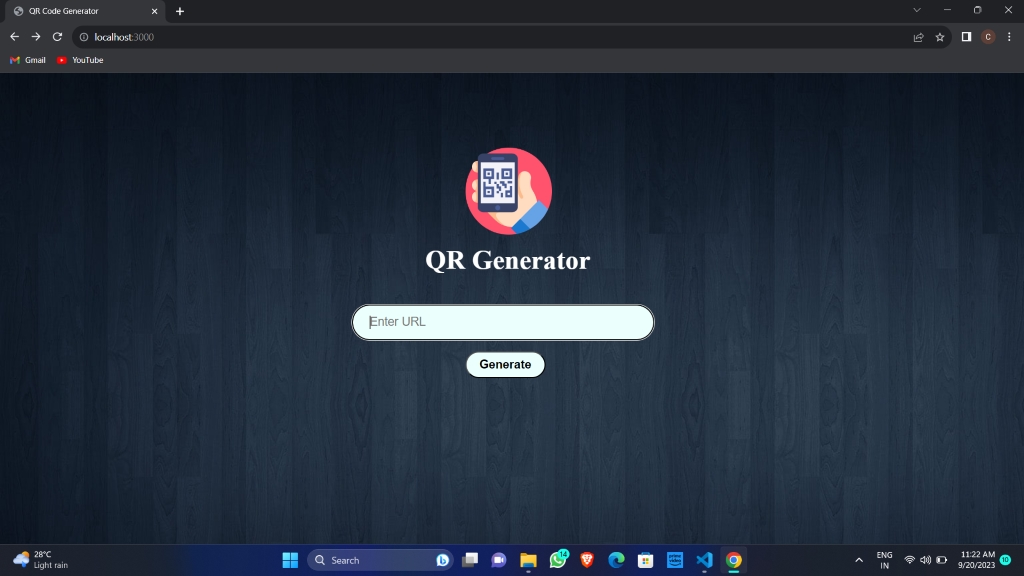Open File Explorer from taskbar

point(528,560)
